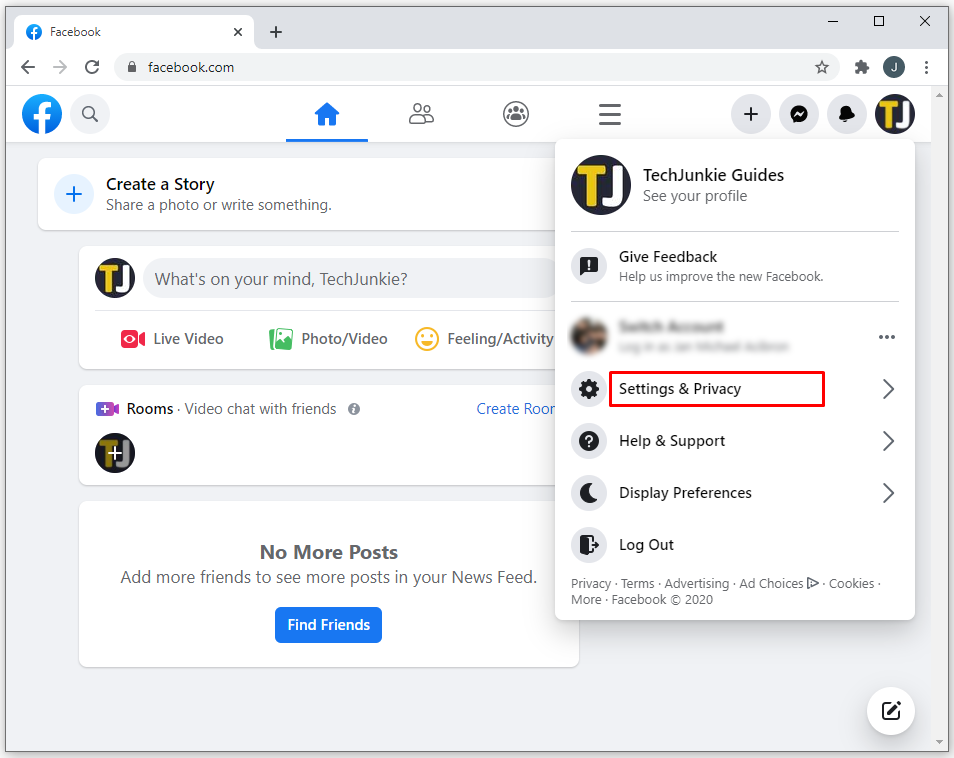The width and height of the screenshot is (954, 758).
Task: Click the Create Room link
Action: tap(515, 409)
